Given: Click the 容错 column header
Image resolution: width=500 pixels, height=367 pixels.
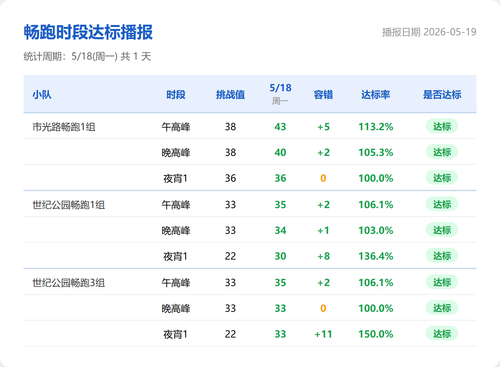Looking at the screenshot, I should [323, 95].
